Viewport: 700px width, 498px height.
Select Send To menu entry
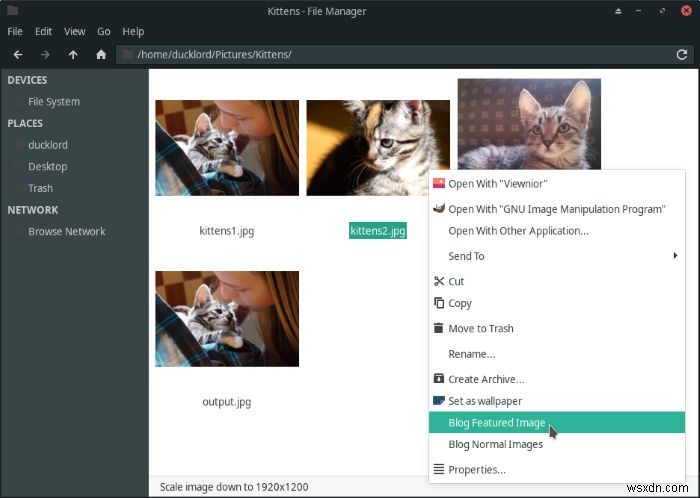pyautogui.click(x=557, y=256)
